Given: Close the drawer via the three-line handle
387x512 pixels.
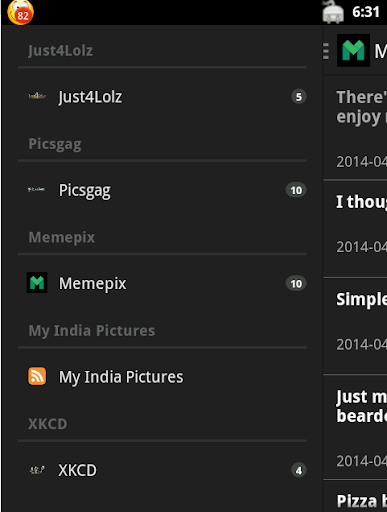Looking at the screenshot, I should 326,51.
